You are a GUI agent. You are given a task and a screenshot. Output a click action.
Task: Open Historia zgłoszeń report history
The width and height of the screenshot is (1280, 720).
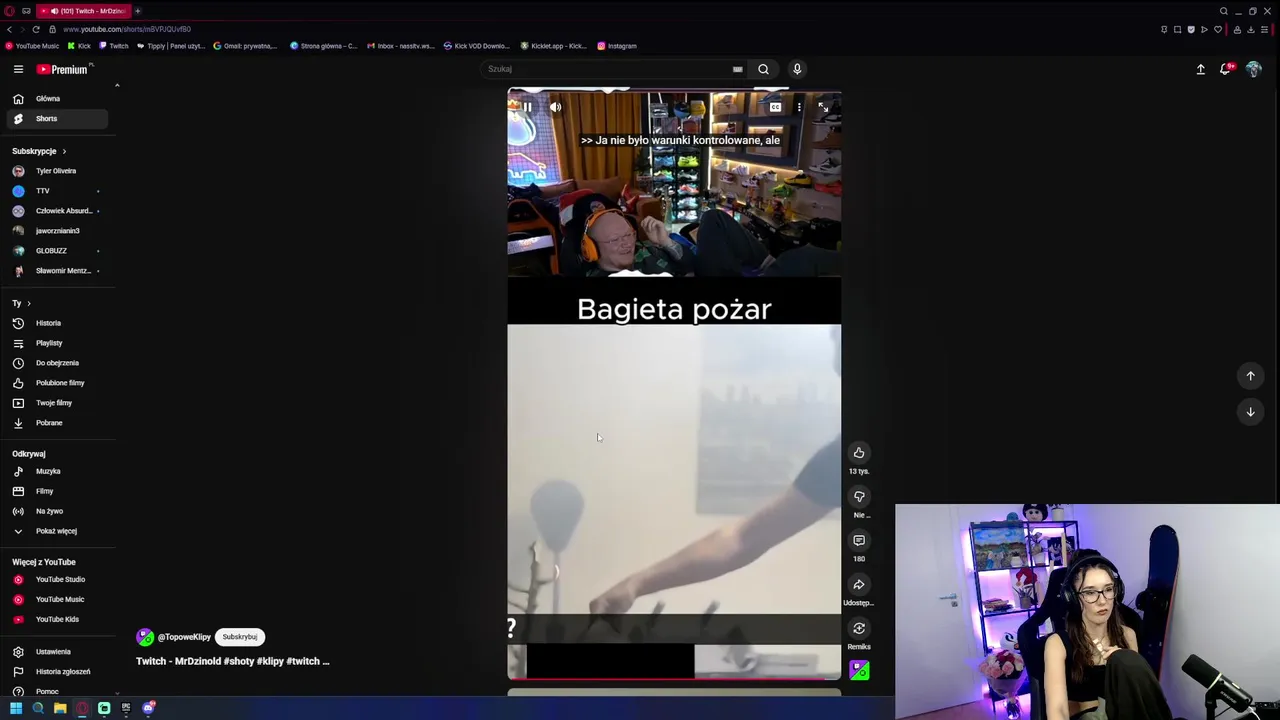[x=58, y=672]
